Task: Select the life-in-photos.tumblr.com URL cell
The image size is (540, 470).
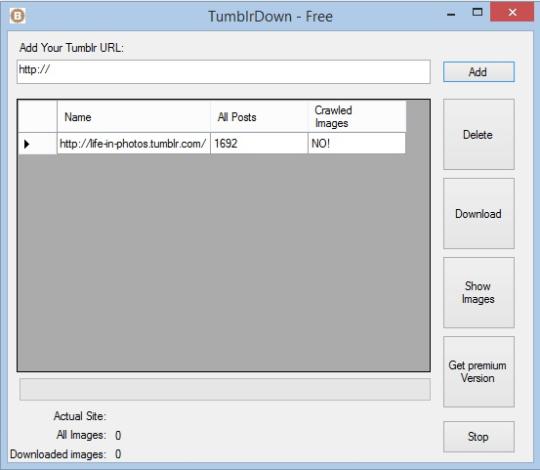Action: tap(134, 143)
